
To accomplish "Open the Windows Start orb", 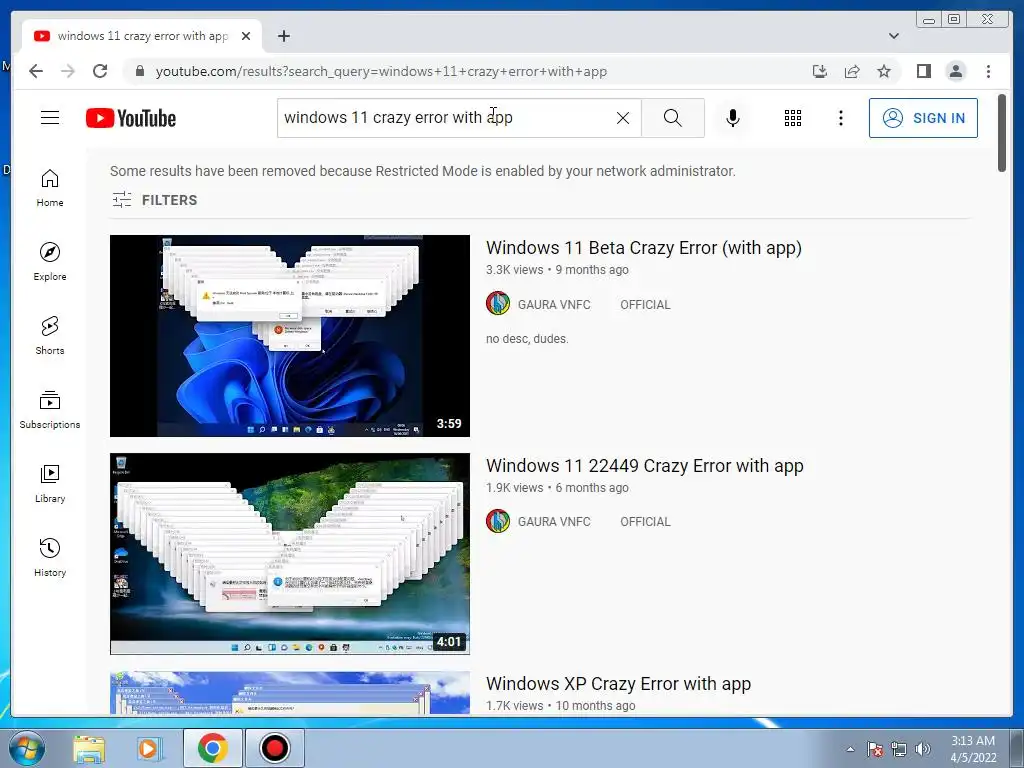I will (27, 748).
